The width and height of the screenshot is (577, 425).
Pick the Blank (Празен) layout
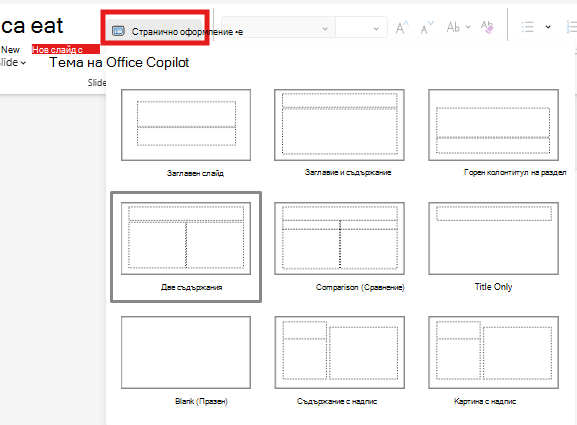pyautogui.click(x=186, y=361)
